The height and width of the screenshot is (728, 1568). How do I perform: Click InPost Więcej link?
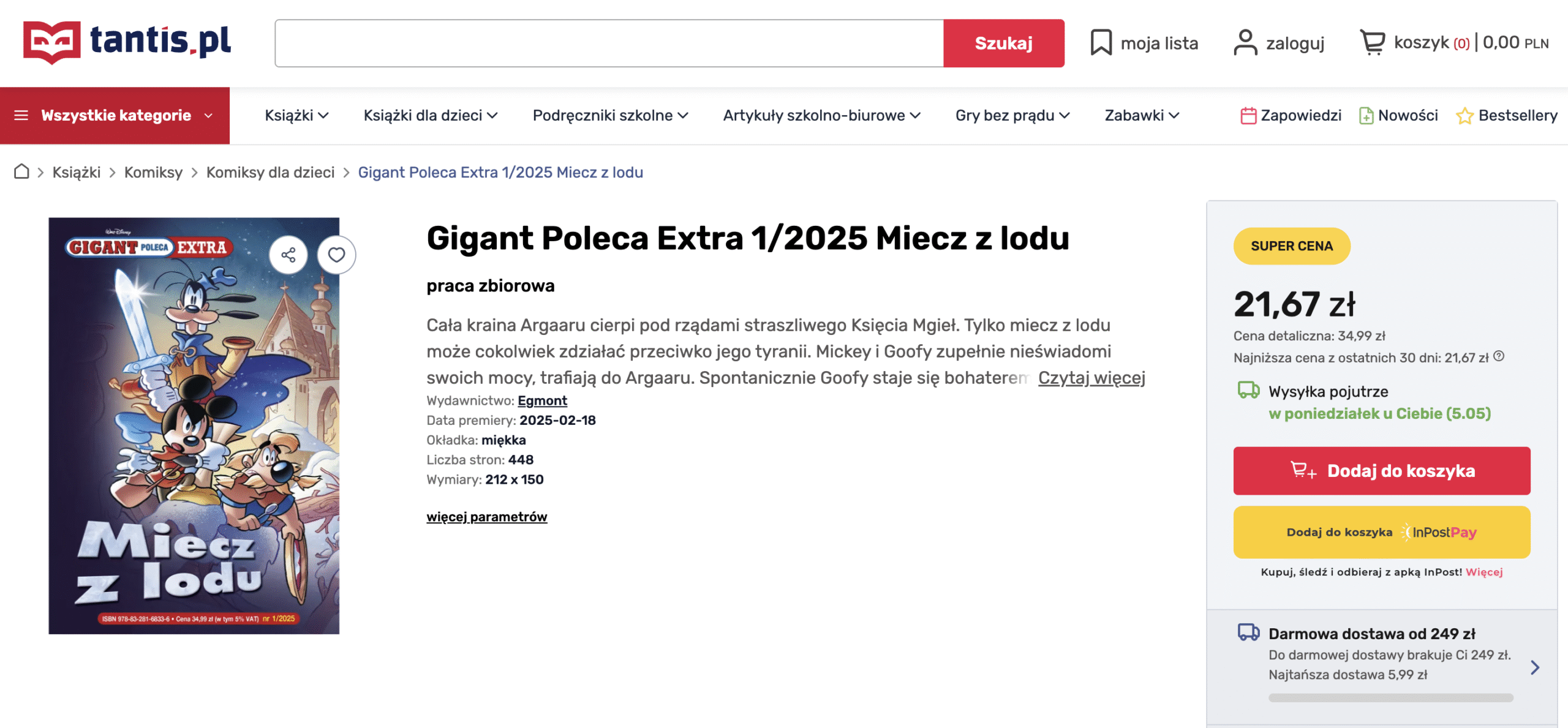tap(1484, 572)
